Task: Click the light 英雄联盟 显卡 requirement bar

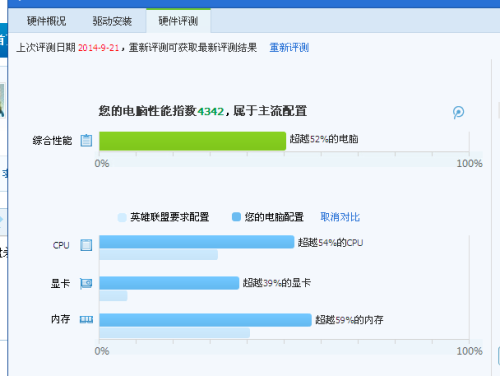Action: 113,296
